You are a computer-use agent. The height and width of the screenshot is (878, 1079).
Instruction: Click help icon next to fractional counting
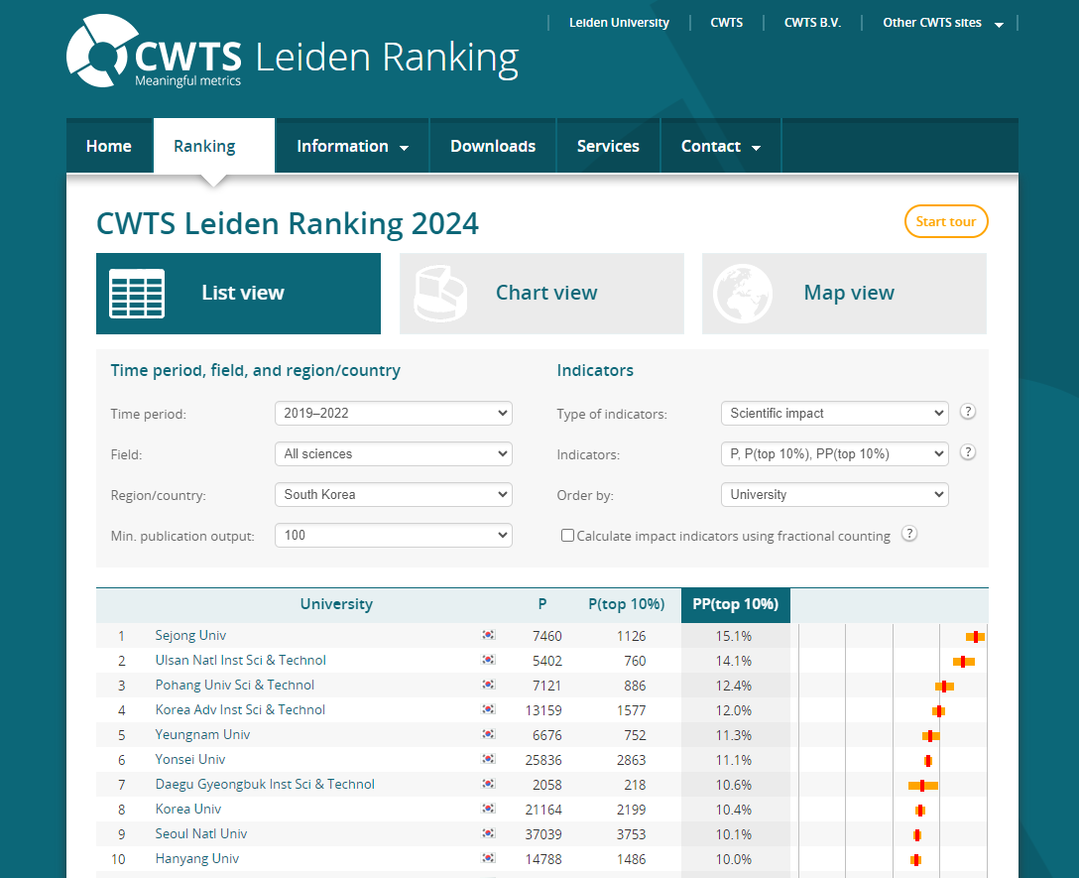[909, 534]
